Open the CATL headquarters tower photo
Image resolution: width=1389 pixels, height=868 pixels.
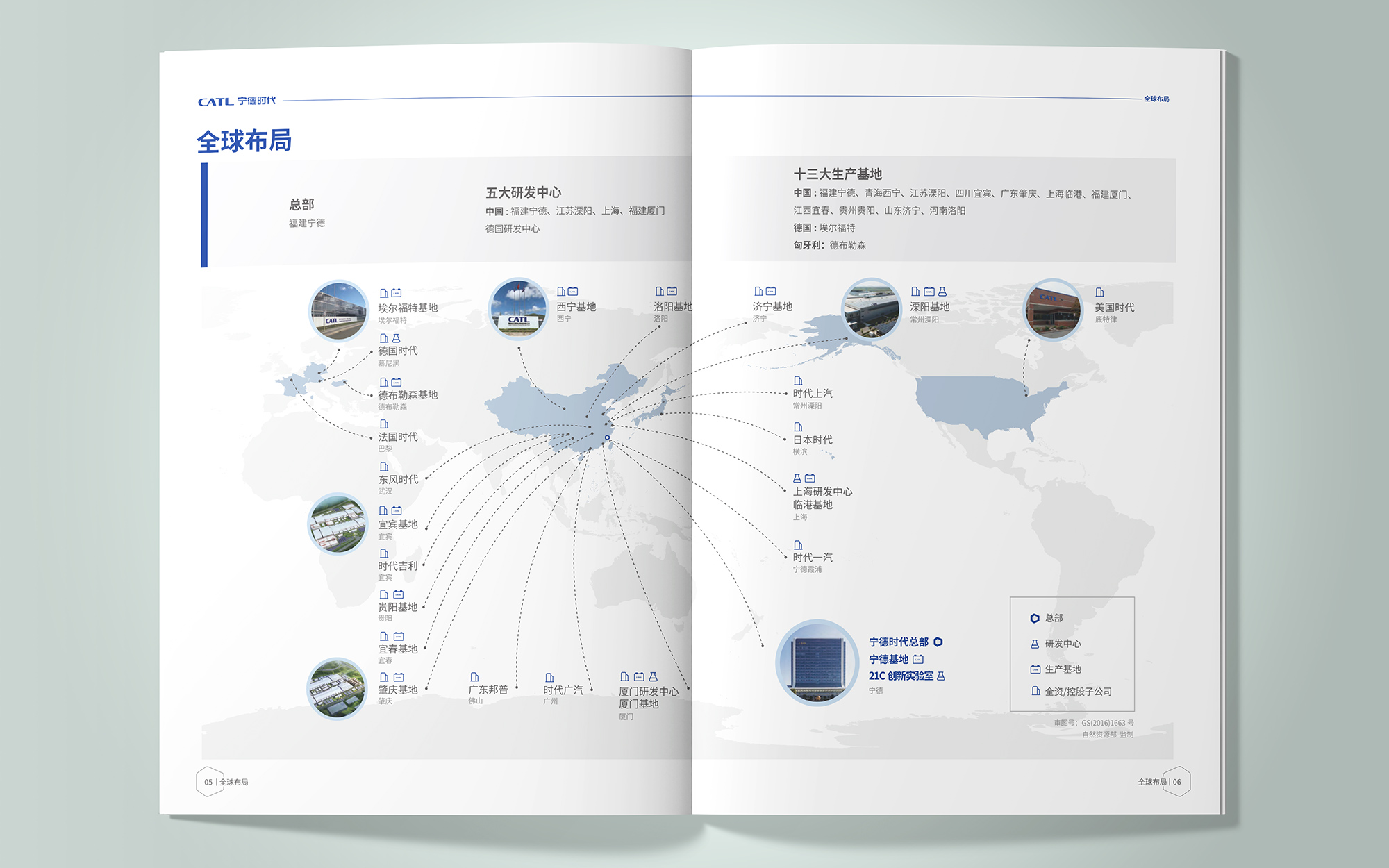(817, 662)
